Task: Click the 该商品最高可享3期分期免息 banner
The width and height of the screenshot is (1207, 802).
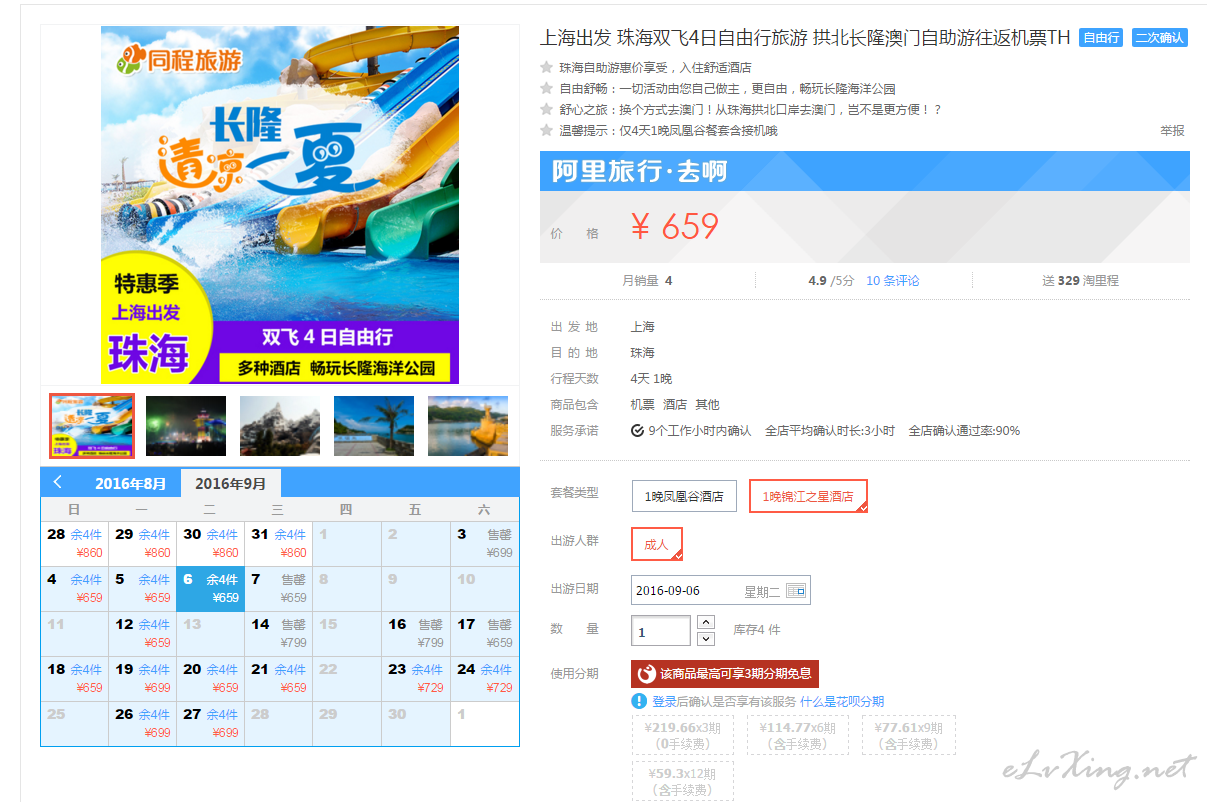Action: click(x=725, y=674)
